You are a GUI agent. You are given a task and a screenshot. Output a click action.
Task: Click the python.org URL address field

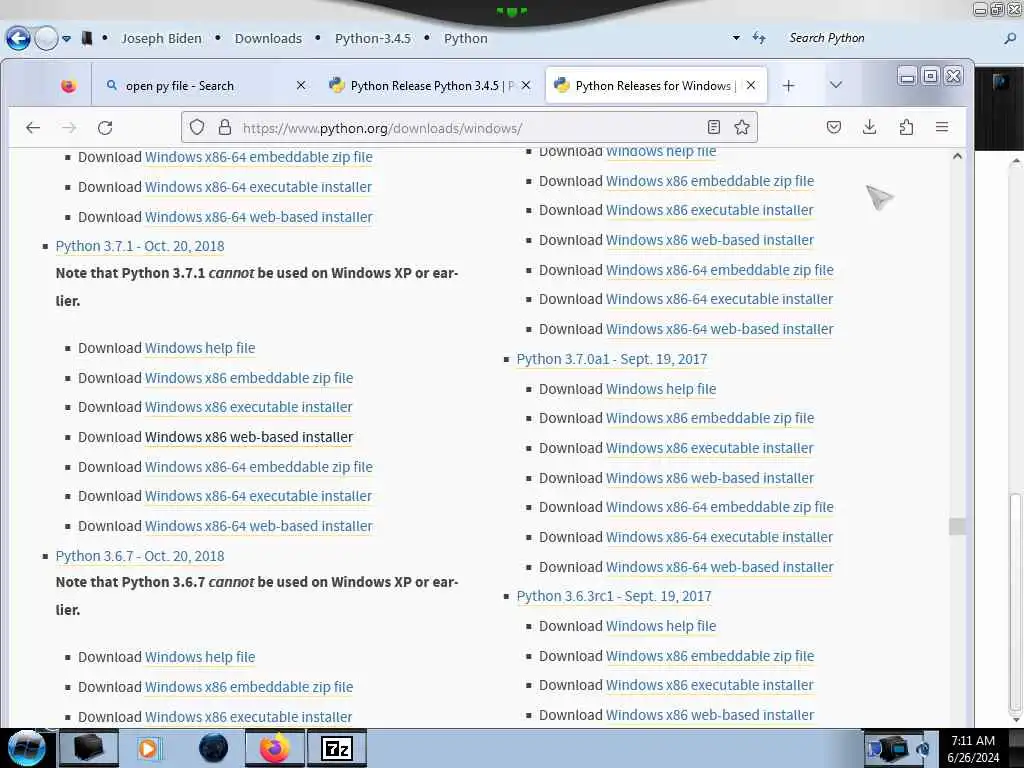470,127
